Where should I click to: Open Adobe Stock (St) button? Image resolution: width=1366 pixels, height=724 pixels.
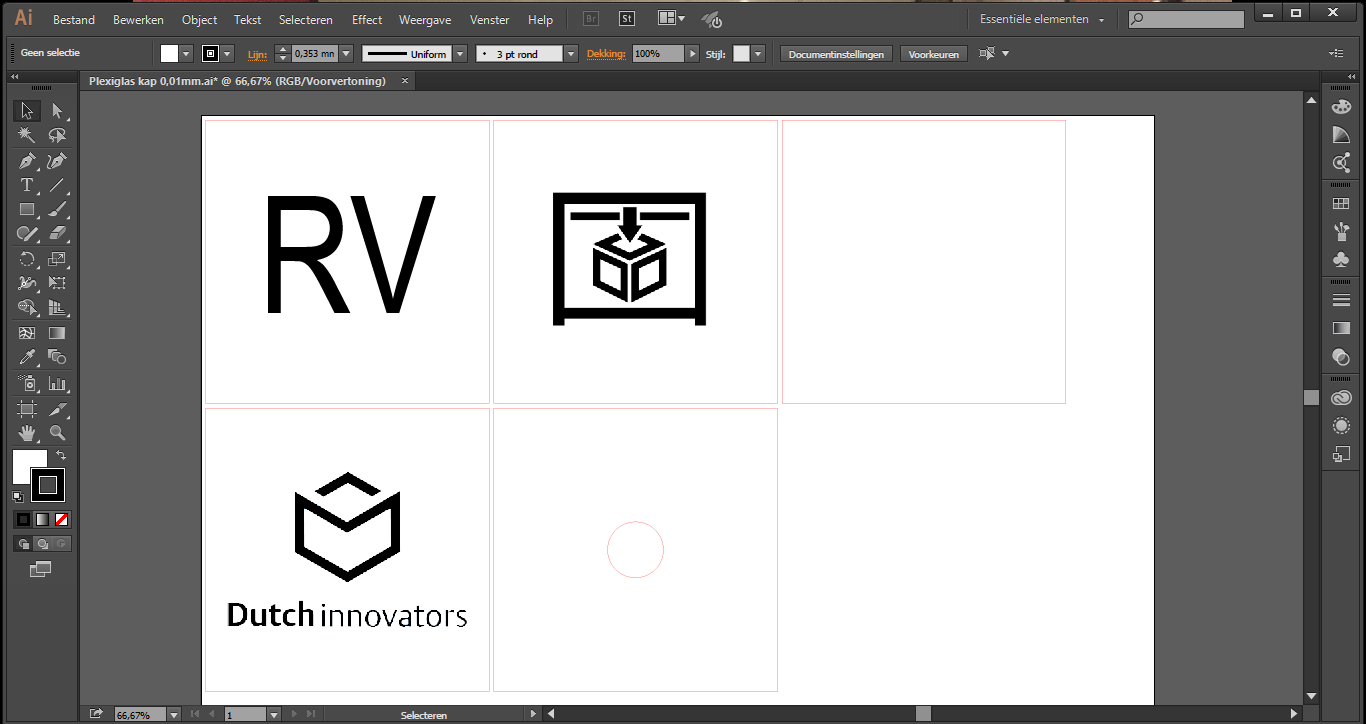click(627, 19)
